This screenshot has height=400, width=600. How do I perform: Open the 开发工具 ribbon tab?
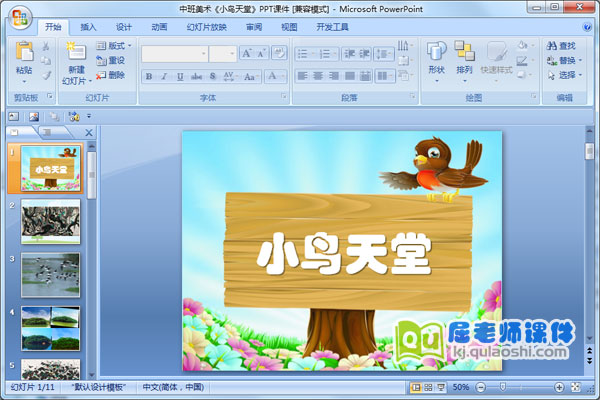click(332, 27)
